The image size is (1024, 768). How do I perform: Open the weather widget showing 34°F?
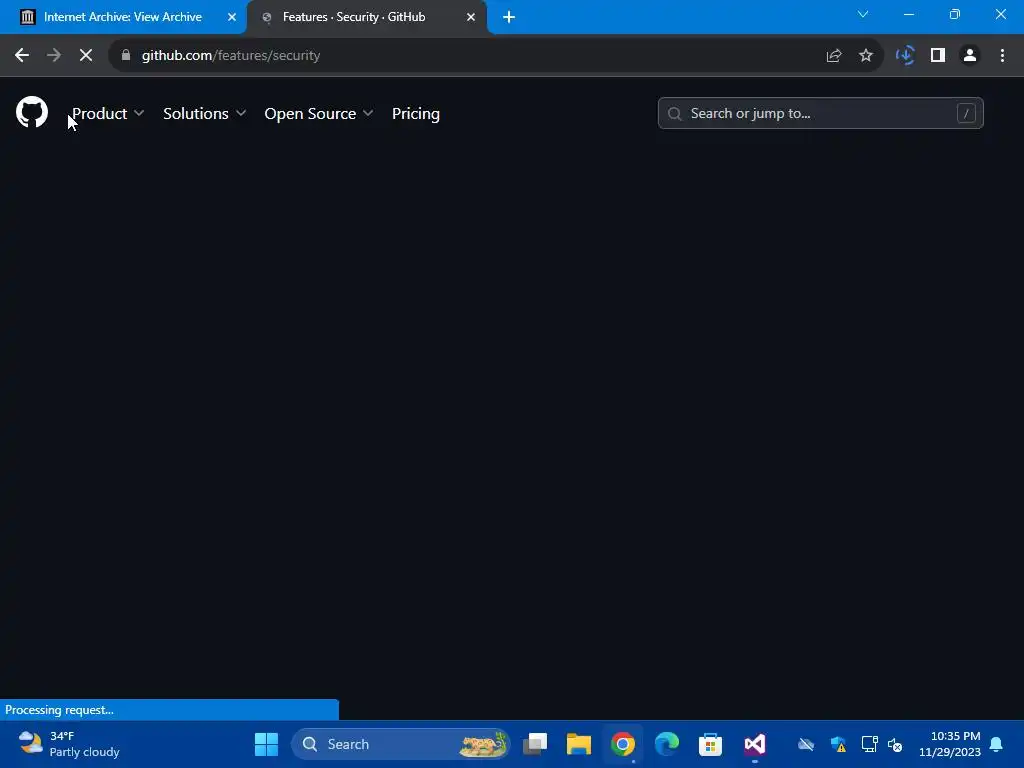click(x=69, y=744)
